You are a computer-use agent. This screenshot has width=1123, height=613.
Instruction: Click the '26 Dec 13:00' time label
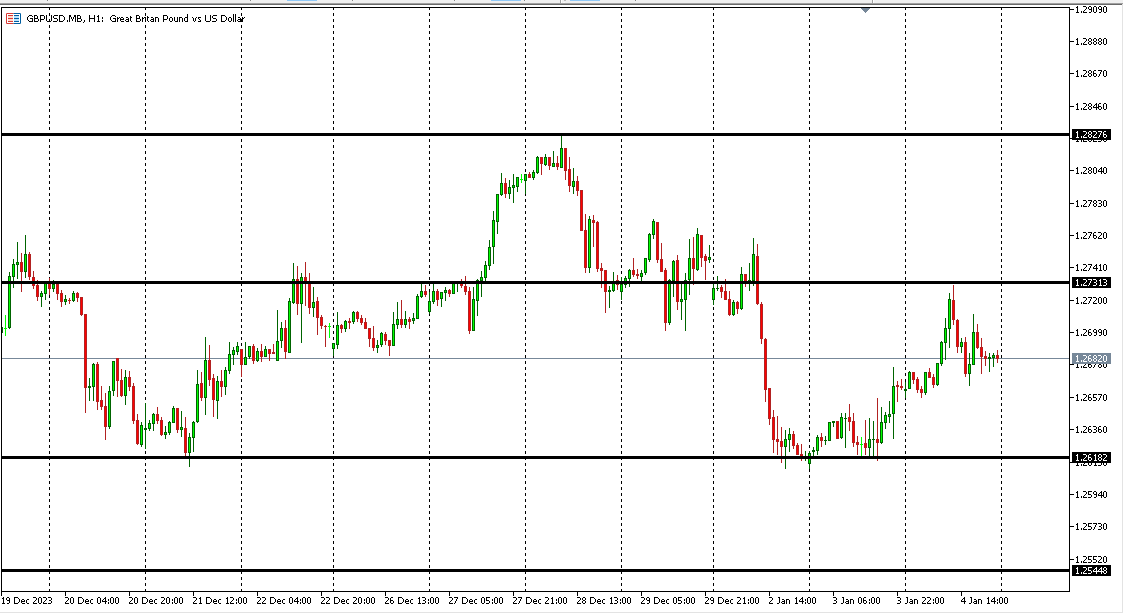coord(412,601)
